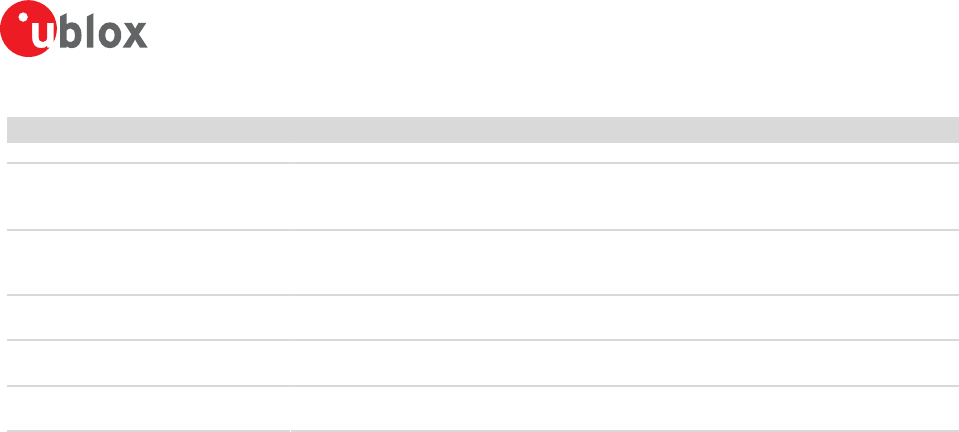Select first thin body row, wide column cell
Image resolution: width=959 pixels, height=432 pixels.
tap(624, 153)
